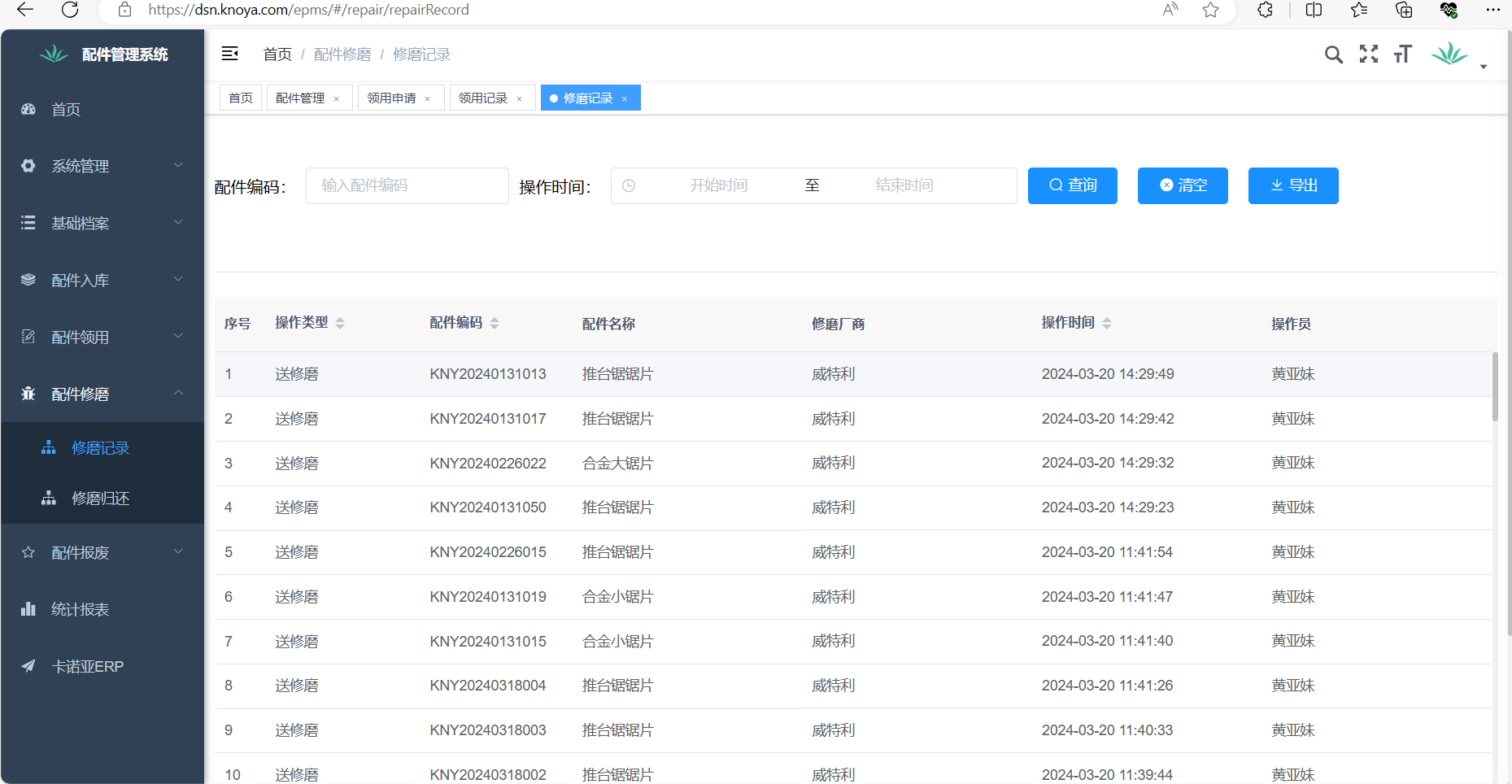This screenshot has height=784, width=1512.
Task: Click the site info lock icon
Action: point(124,10)
